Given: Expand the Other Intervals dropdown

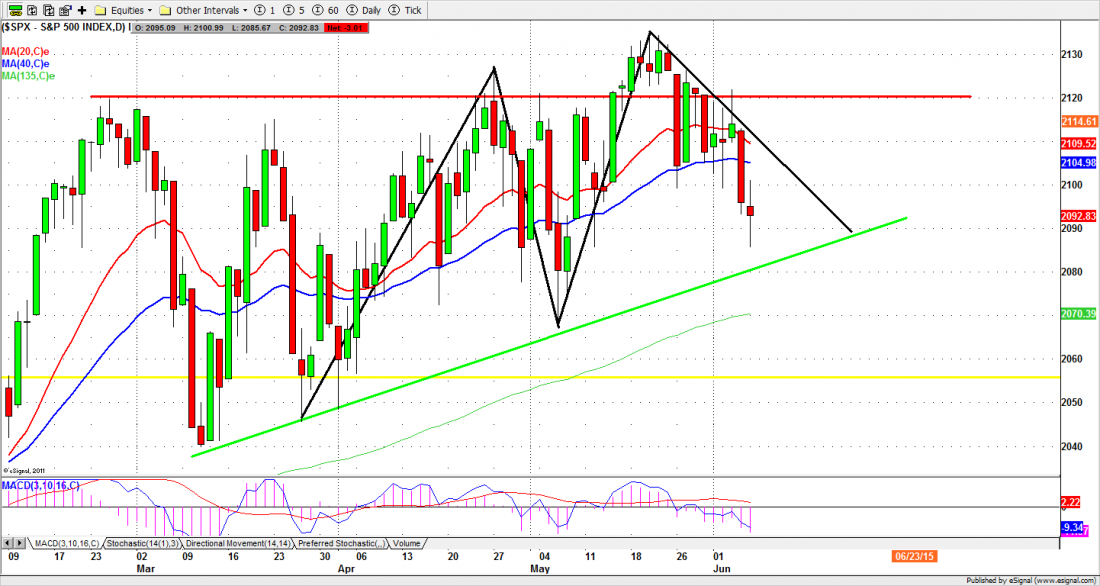Looking at the screenshot, I should [209, 9].
